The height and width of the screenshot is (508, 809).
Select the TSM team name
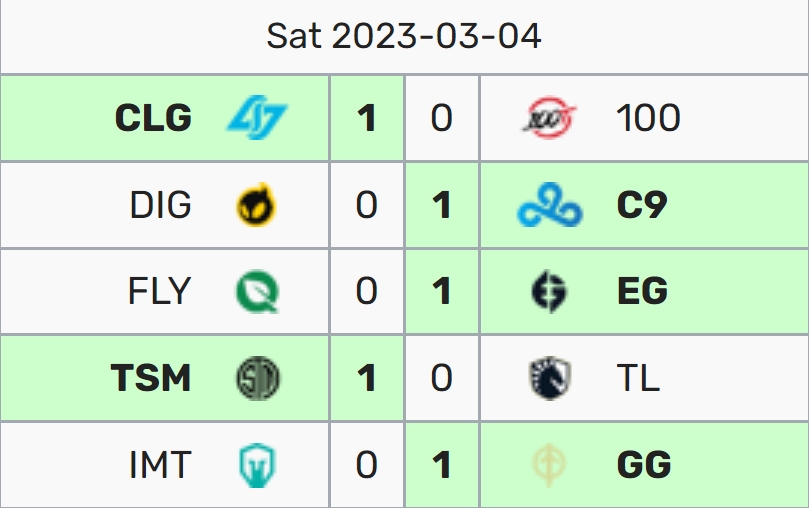151,378
